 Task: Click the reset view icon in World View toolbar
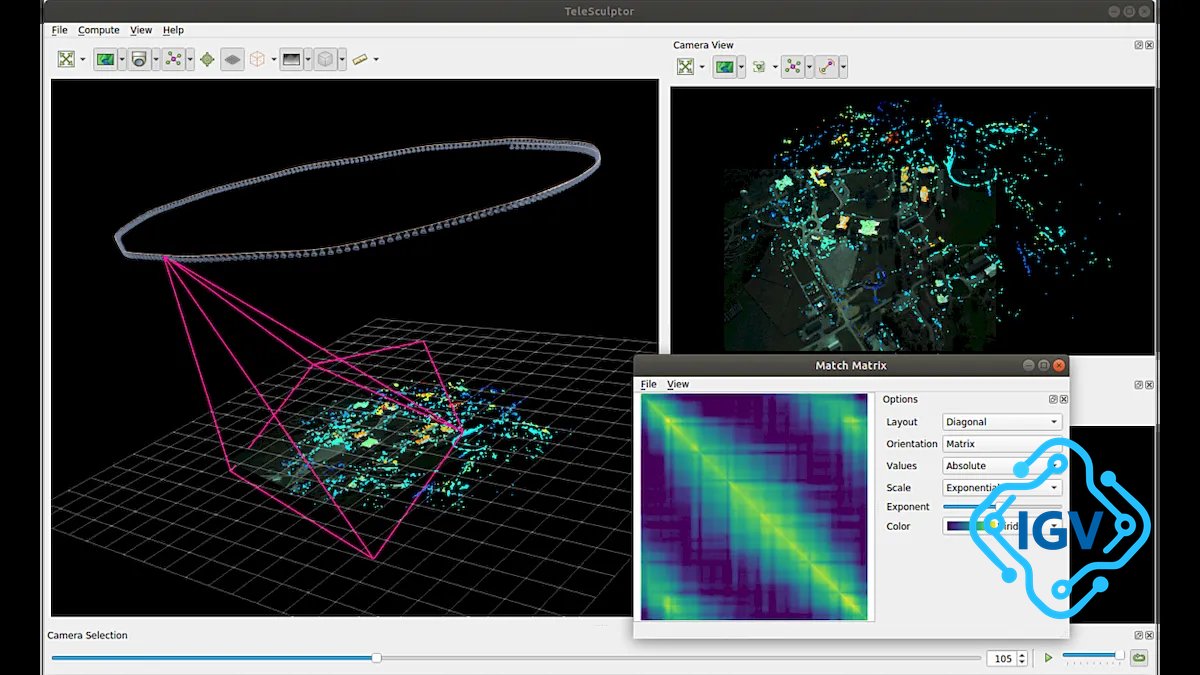click(x=66, y=59)
